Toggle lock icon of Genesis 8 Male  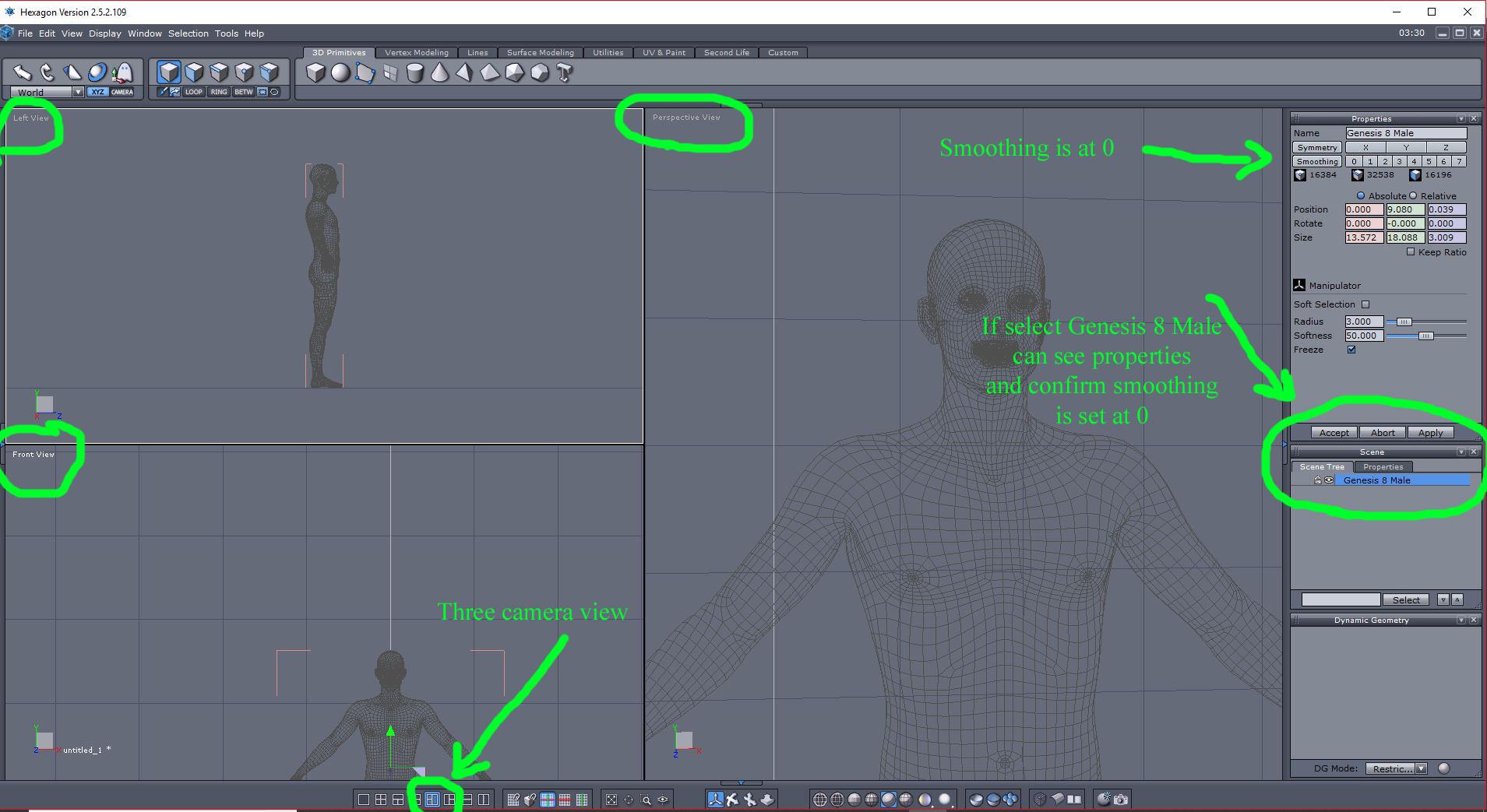(1317, 480)
